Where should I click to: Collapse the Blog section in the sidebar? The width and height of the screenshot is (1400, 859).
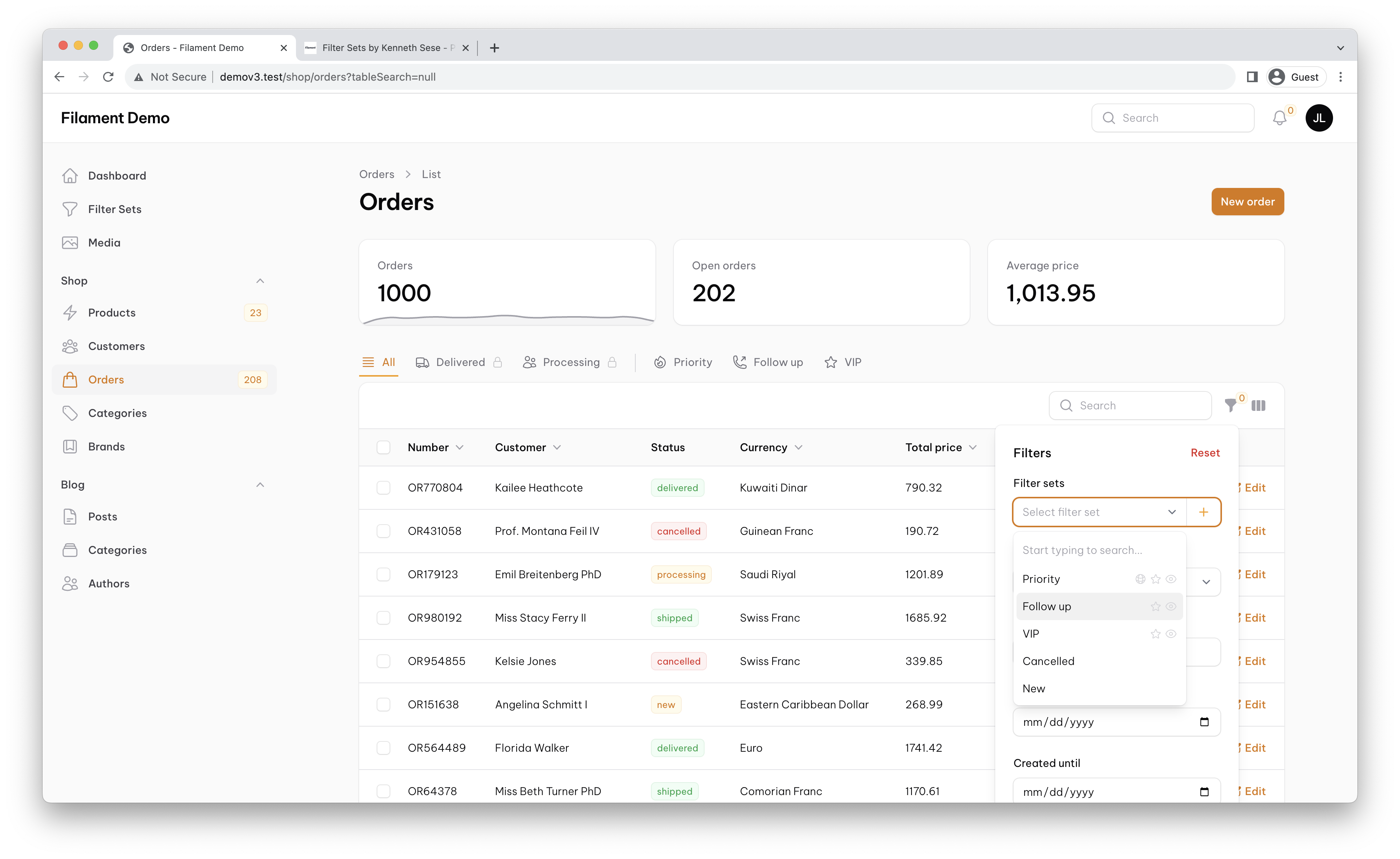260,484
